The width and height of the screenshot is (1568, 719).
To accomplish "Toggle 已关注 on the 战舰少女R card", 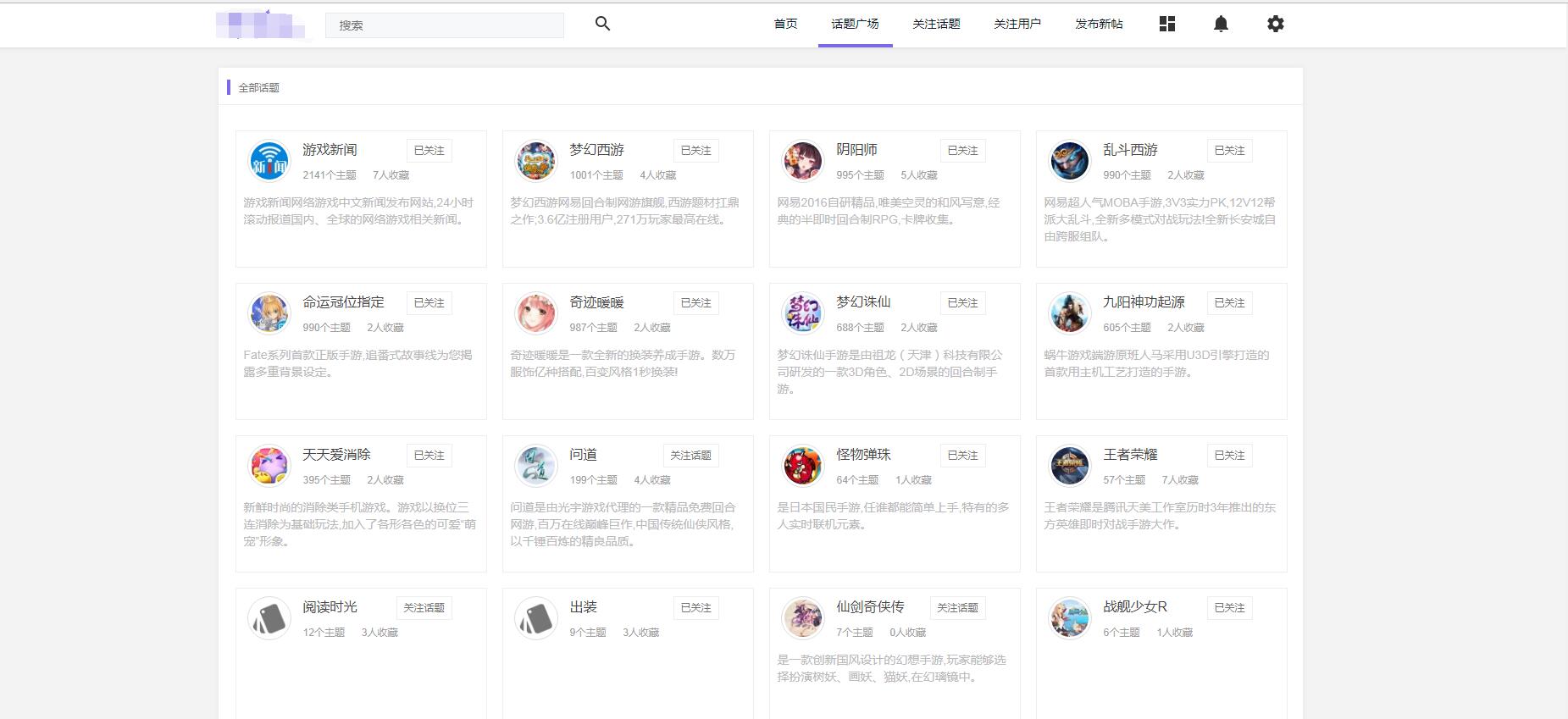I will tap(1229, 608).
